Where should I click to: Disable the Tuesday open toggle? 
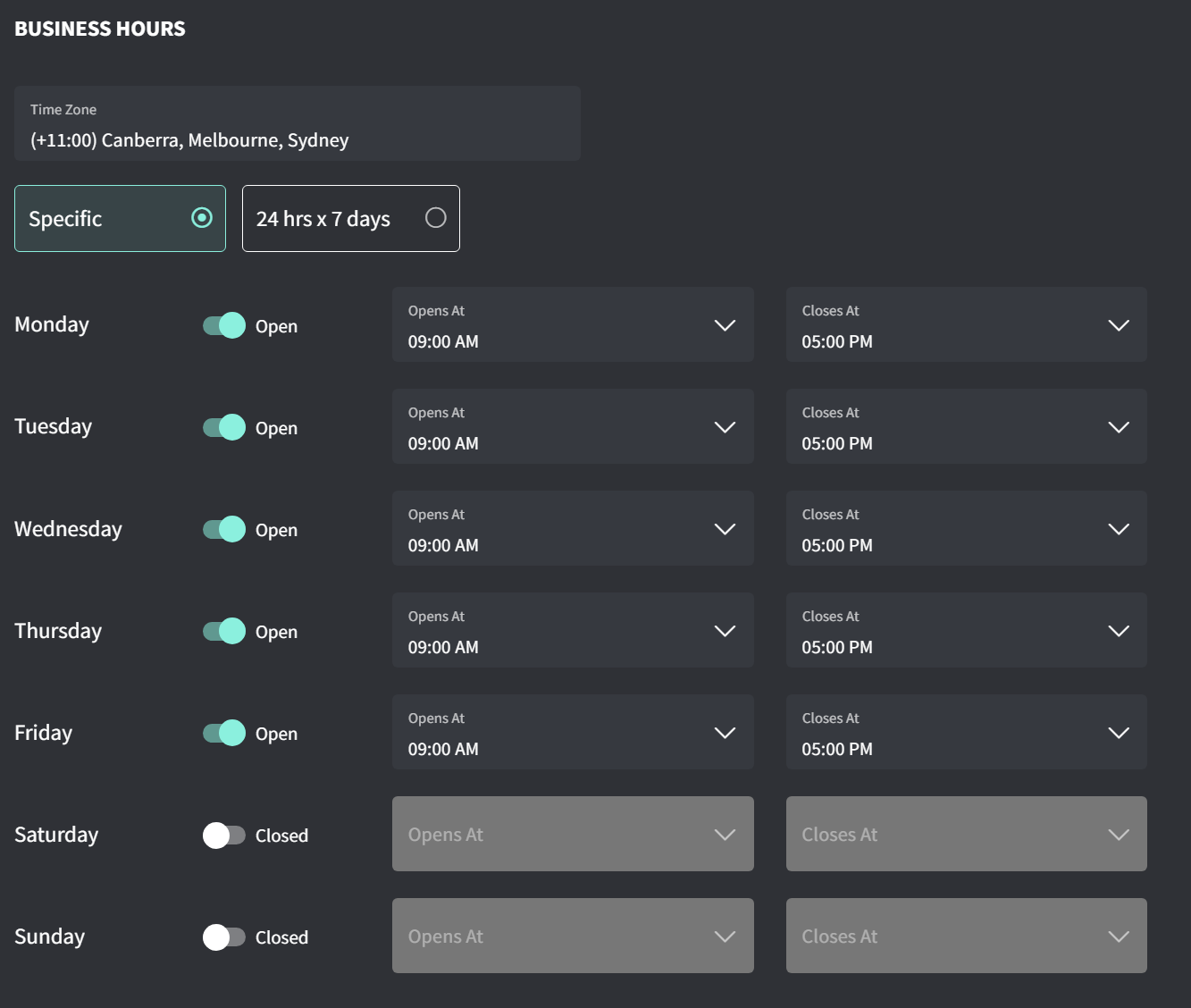tap(224, 427)
